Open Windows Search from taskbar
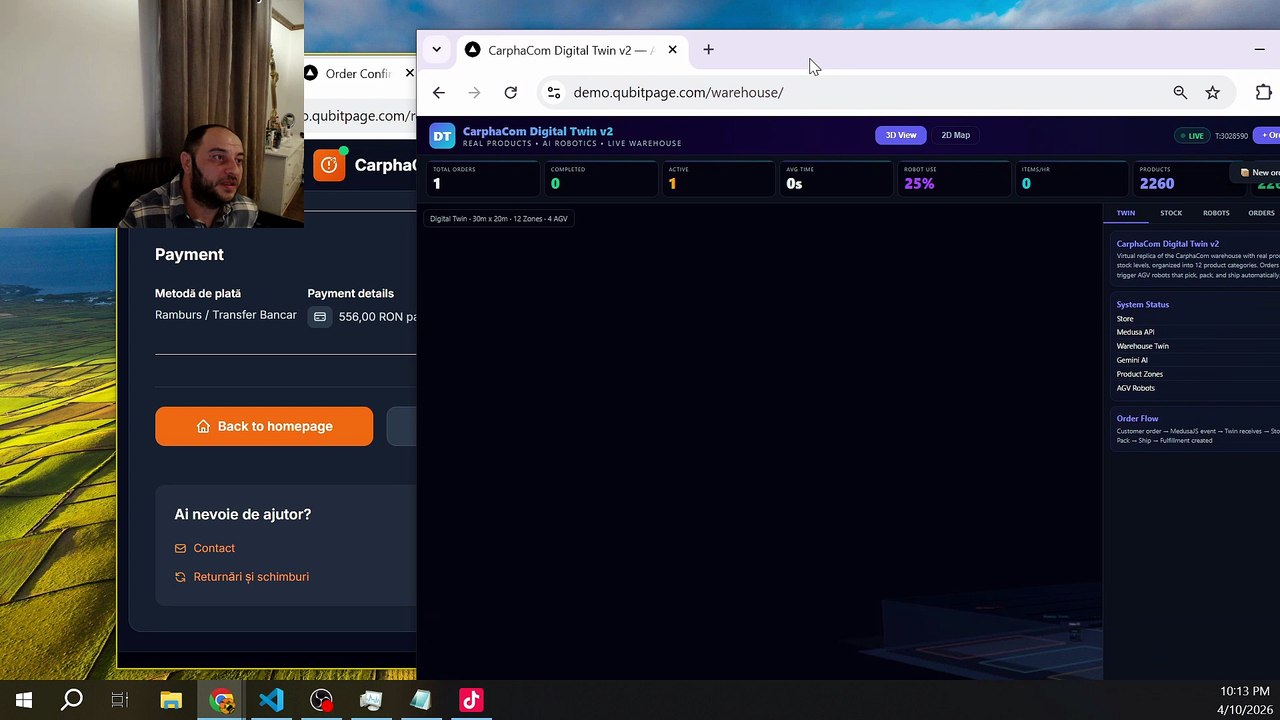 pyautogui.click(x=72, y=700)
